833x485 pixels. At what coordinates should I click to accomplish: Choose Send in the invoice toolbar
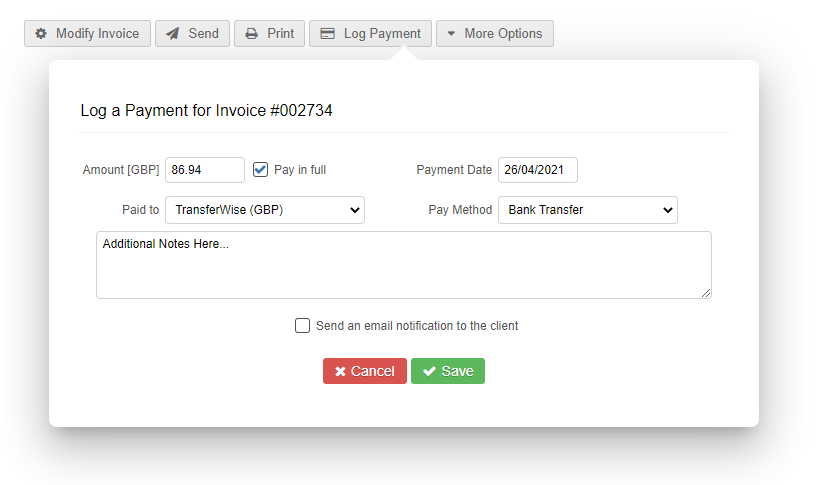pyautogui.click(x=193, y=33)
